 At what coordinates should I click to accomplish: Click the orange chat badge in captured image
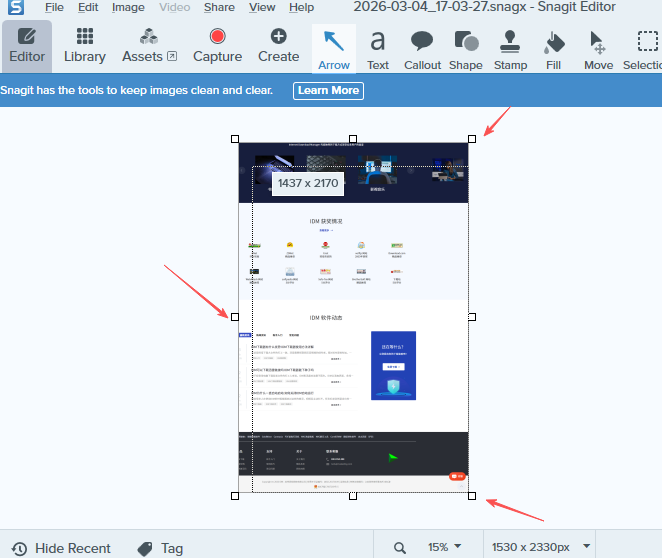tap(457, 476)
